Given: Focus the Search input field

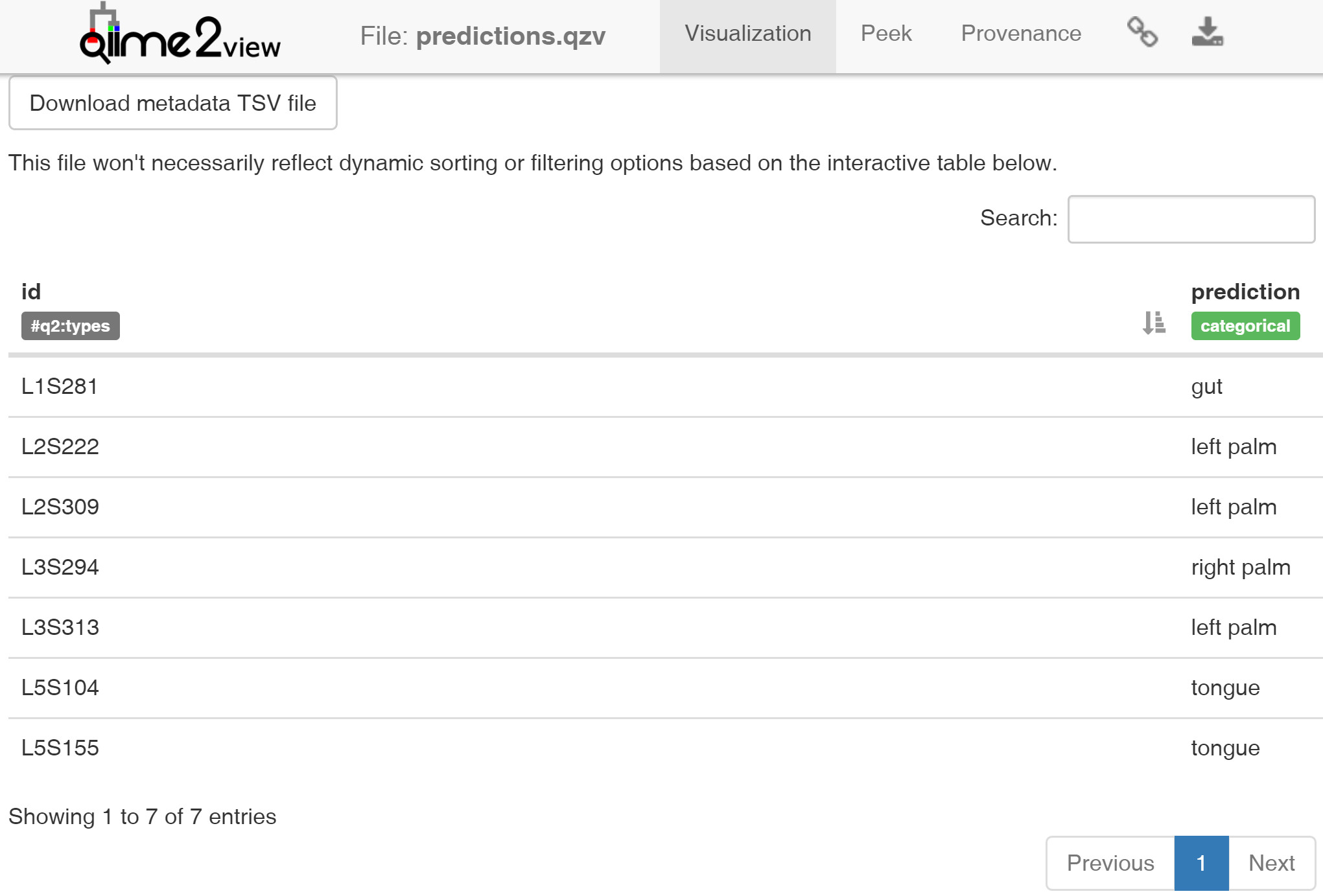Looking at the screenshot, I should 1191,219.
